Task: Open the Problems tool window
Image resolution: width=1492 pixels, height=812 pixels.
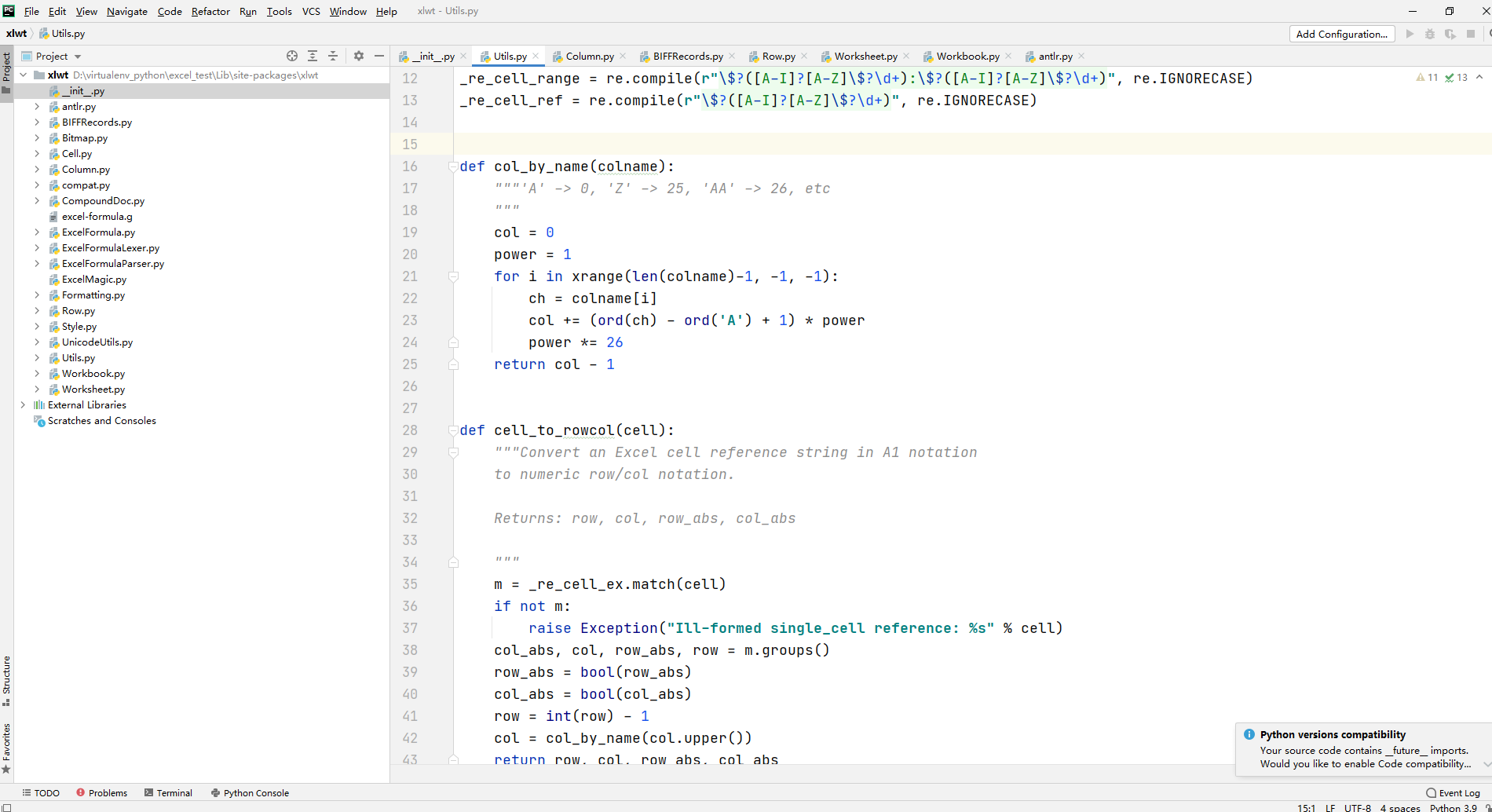Action: [x=102, y=793]
